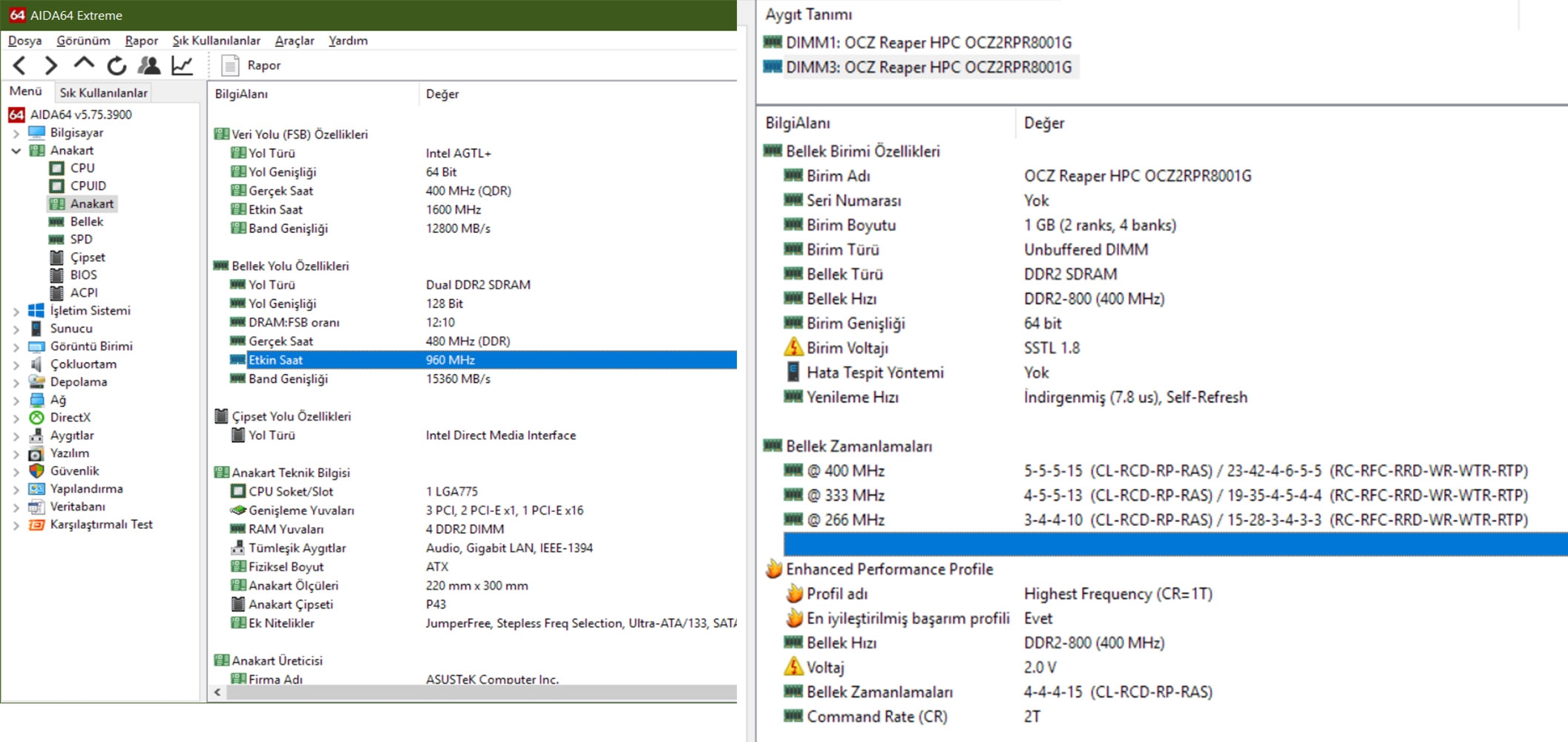1568x742 pixels.
Task: Click the Refresh icon in toolbar
Action: (x=117, y=66)
